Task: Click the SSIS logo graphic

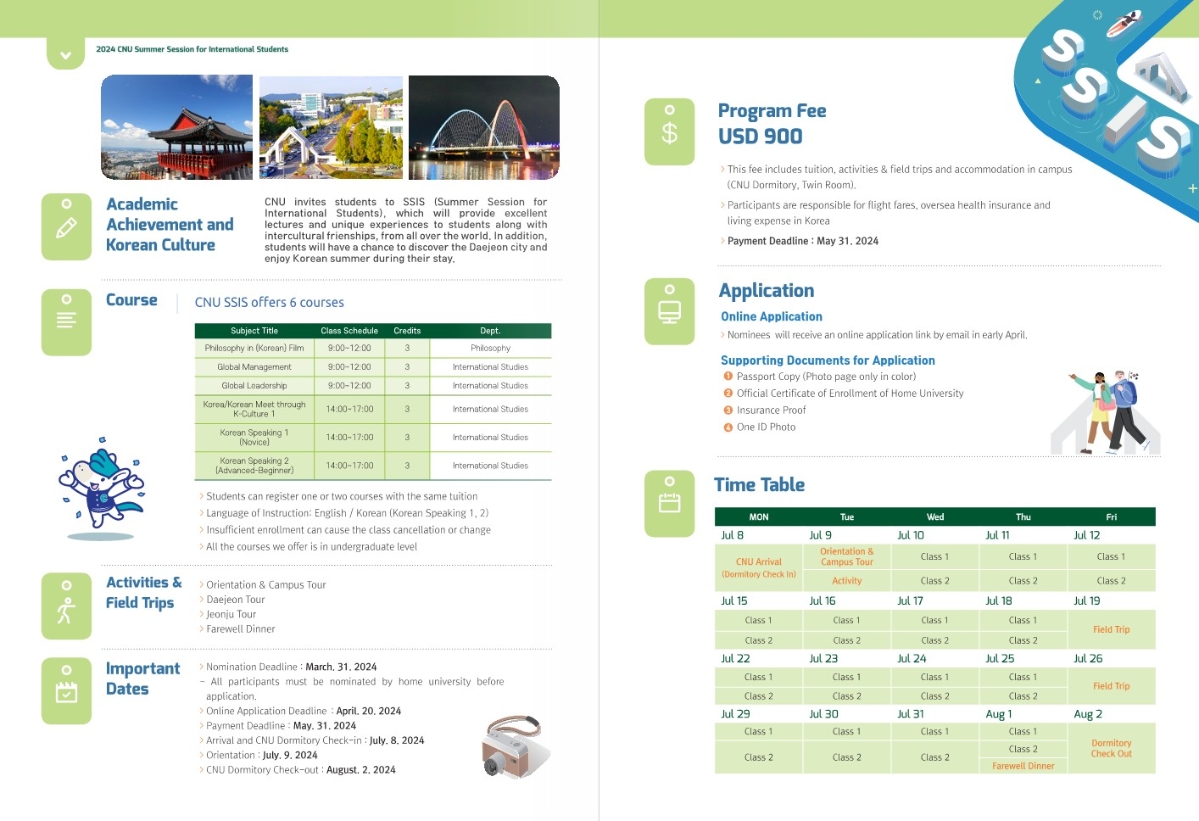Action: coord(1116,96)
